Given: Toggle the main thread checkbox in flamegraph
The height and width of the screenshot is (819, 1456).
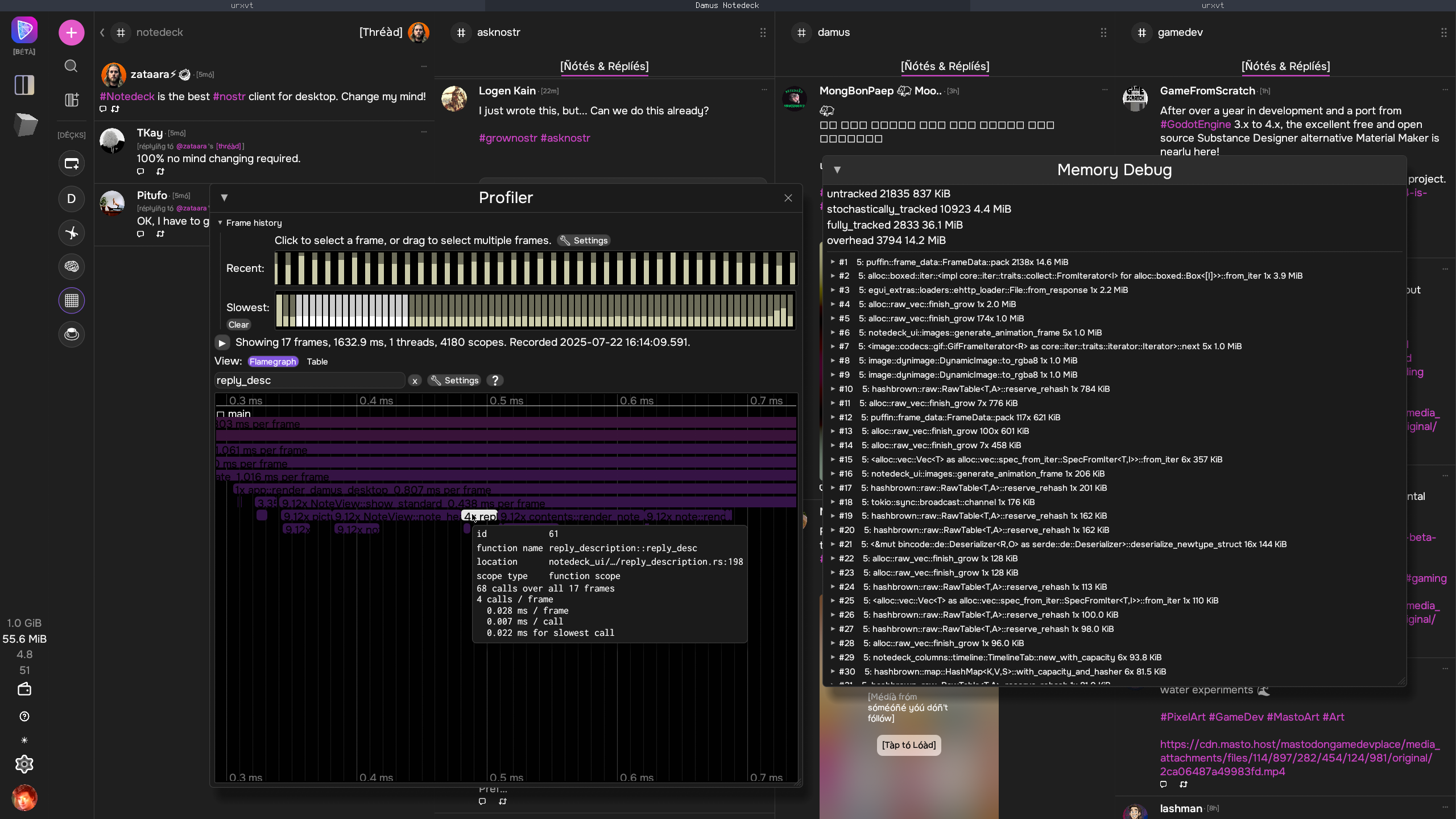Looking at the screenshot, I should coord(221,414).
